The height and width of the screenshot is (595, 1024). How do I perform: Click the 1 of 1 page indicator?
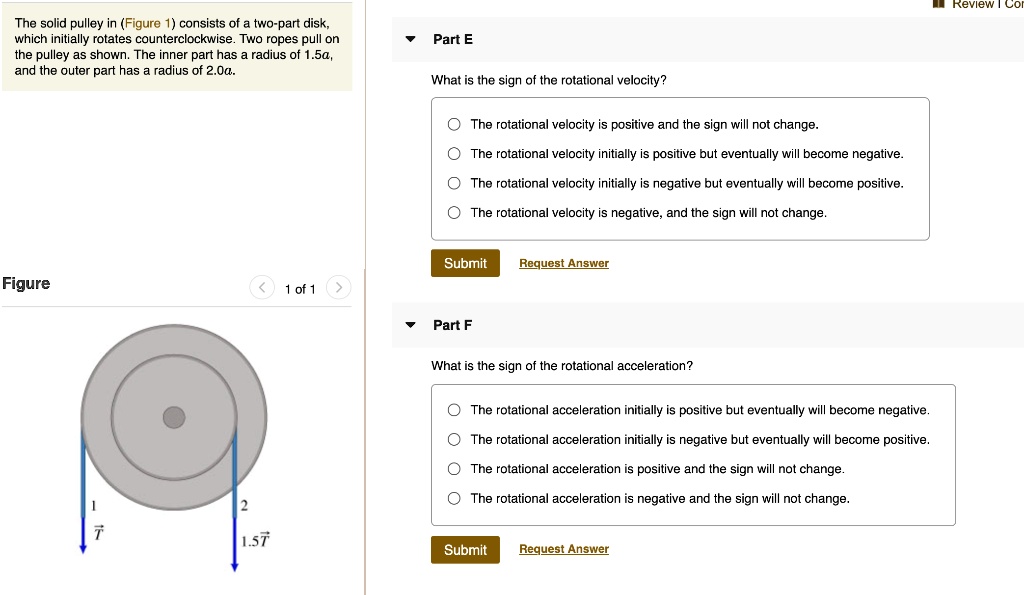(299, 288)
